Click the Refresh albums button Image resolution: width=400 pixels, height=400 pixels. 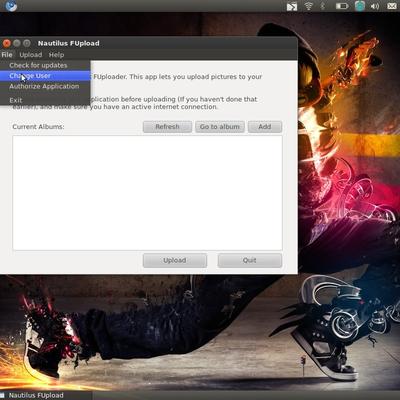[167, 127]
